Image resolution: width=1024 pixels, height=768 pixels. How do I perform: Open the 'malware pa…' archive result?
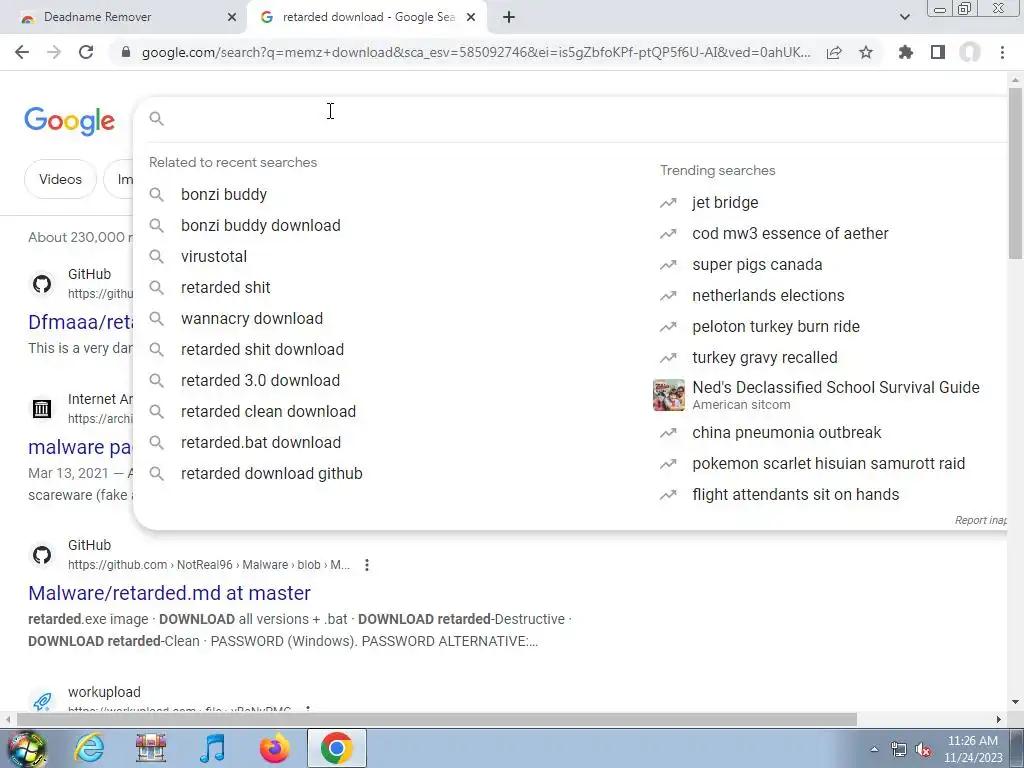(x=80, y=447)
